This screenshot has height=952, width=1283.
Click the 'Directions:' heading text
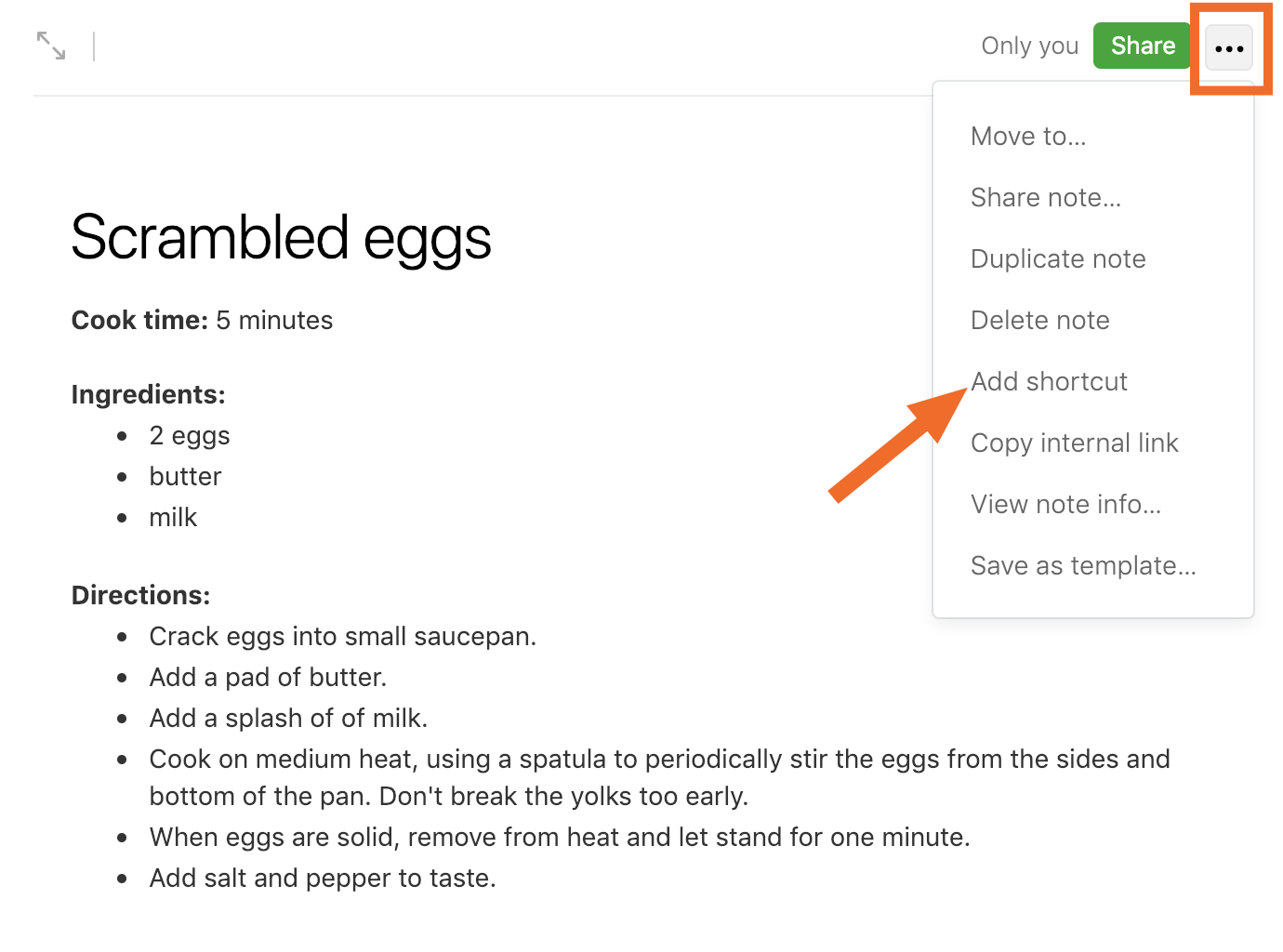[140, 595]
